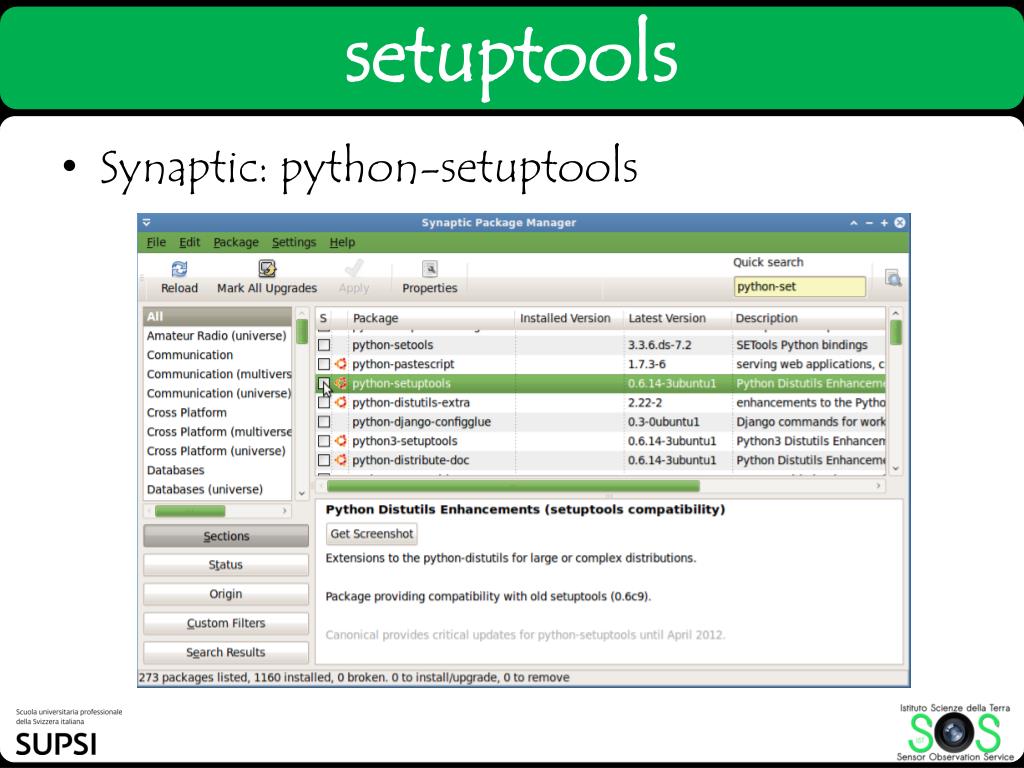Viewport: 1024px width, 768px height.
Task: Open the window menu icon in title bar
Action: point(147,223)
